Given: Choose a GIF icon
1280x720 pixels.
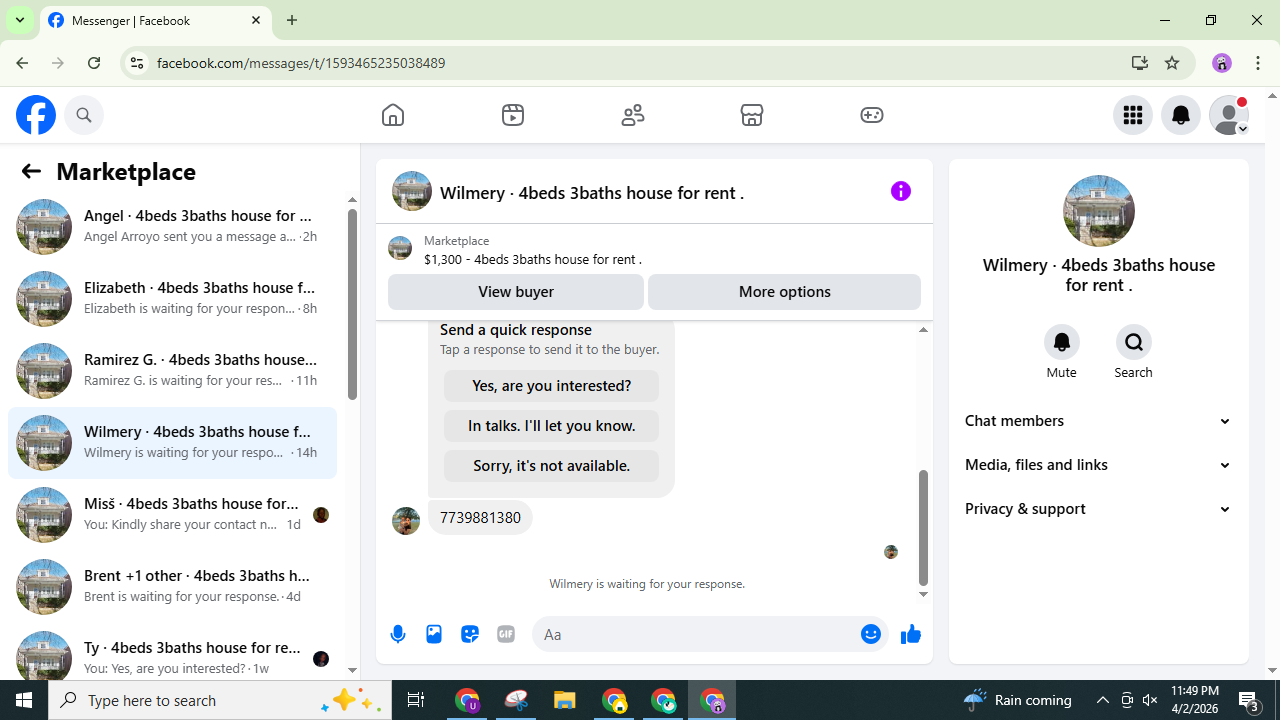Looking at the screenshot, I should [506, 634].
